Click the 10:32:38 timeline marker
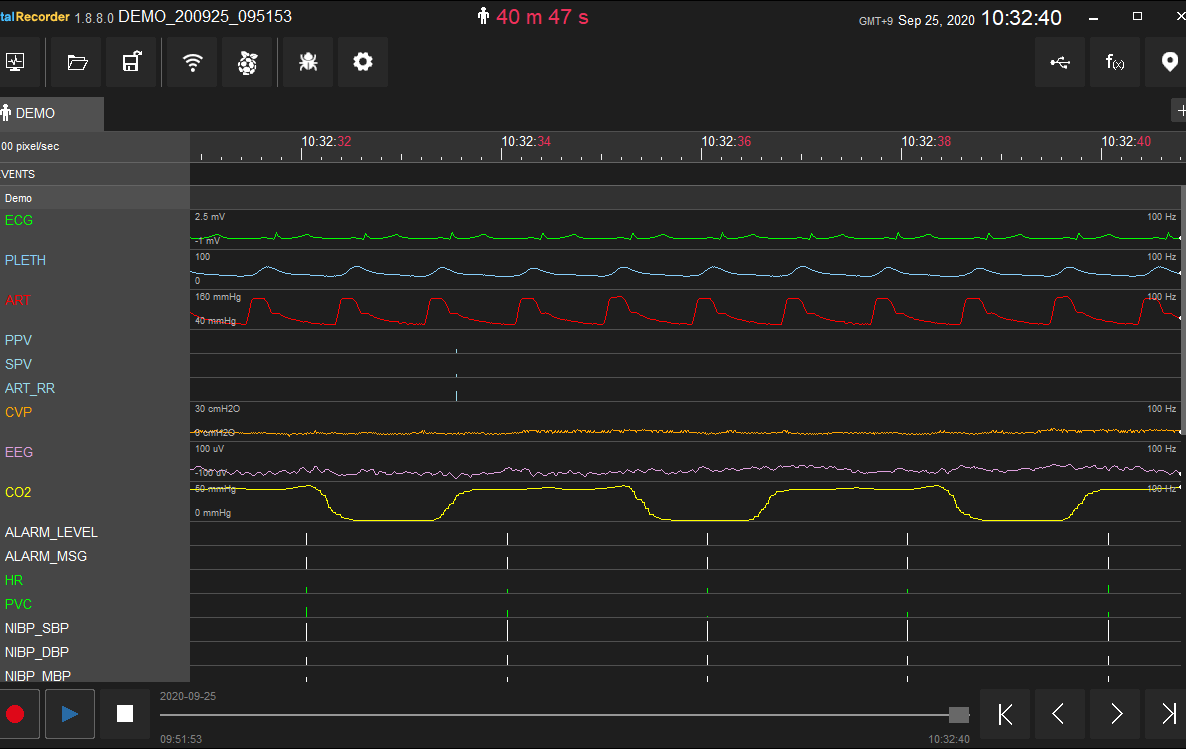Viewport: 1186px width, 749px height. (x=926, y=141)
